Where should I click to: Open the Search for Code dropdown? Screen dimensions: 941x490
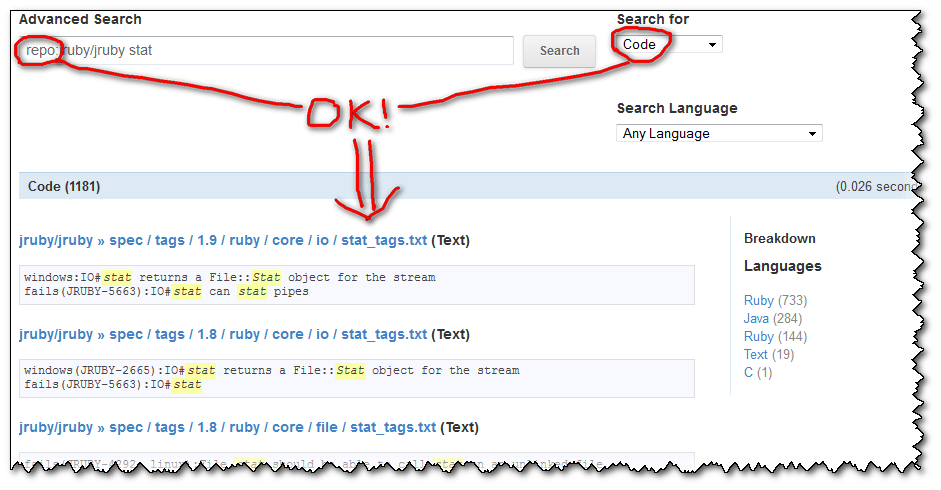(669, 44)
